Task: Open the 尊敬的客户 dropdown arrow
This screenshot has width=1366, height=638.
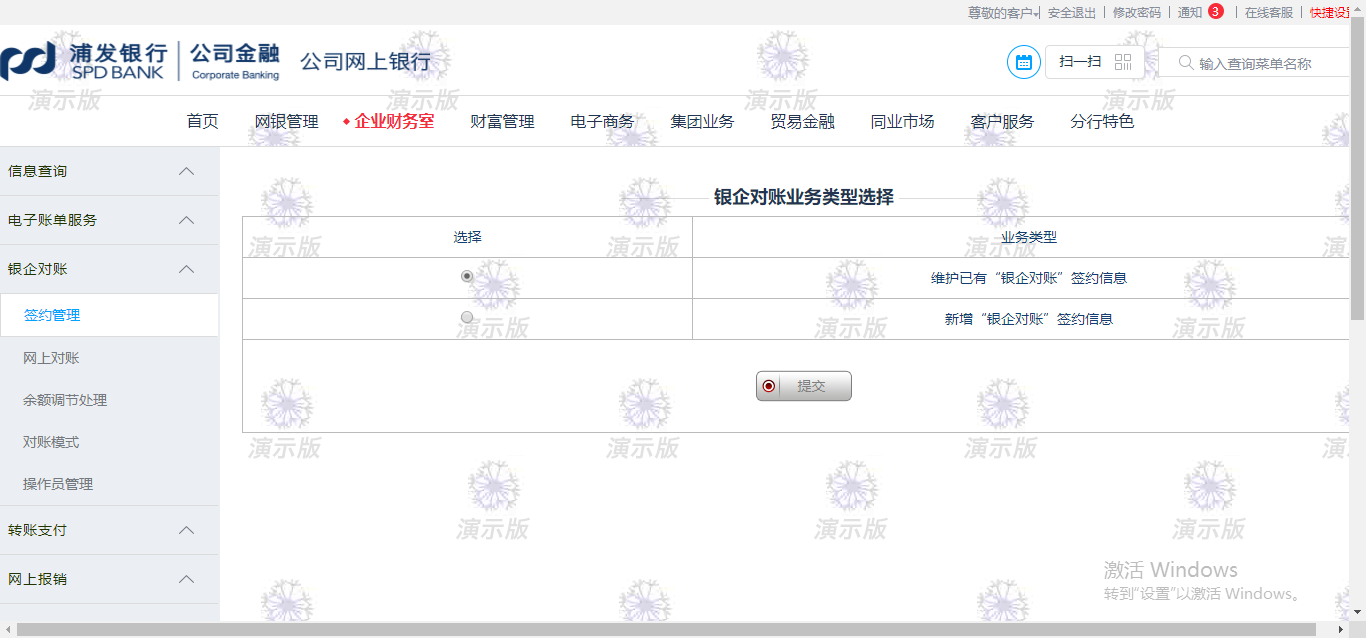Action: pyautogui.click(x=1037, y=13)
